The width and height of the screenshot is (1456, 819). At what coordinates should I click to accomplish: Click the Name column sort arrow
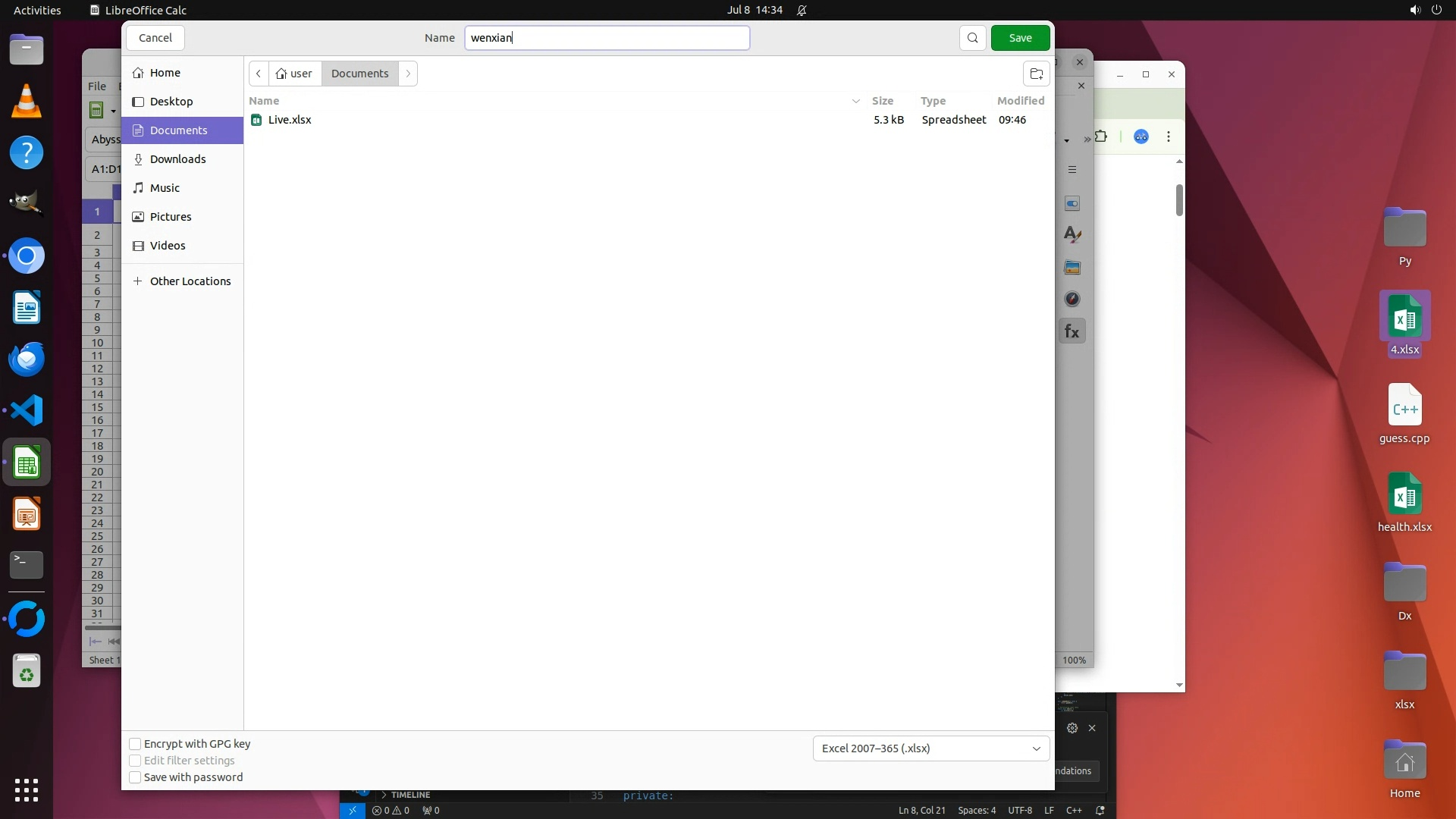pyautogui.click(x=855, y=101)
